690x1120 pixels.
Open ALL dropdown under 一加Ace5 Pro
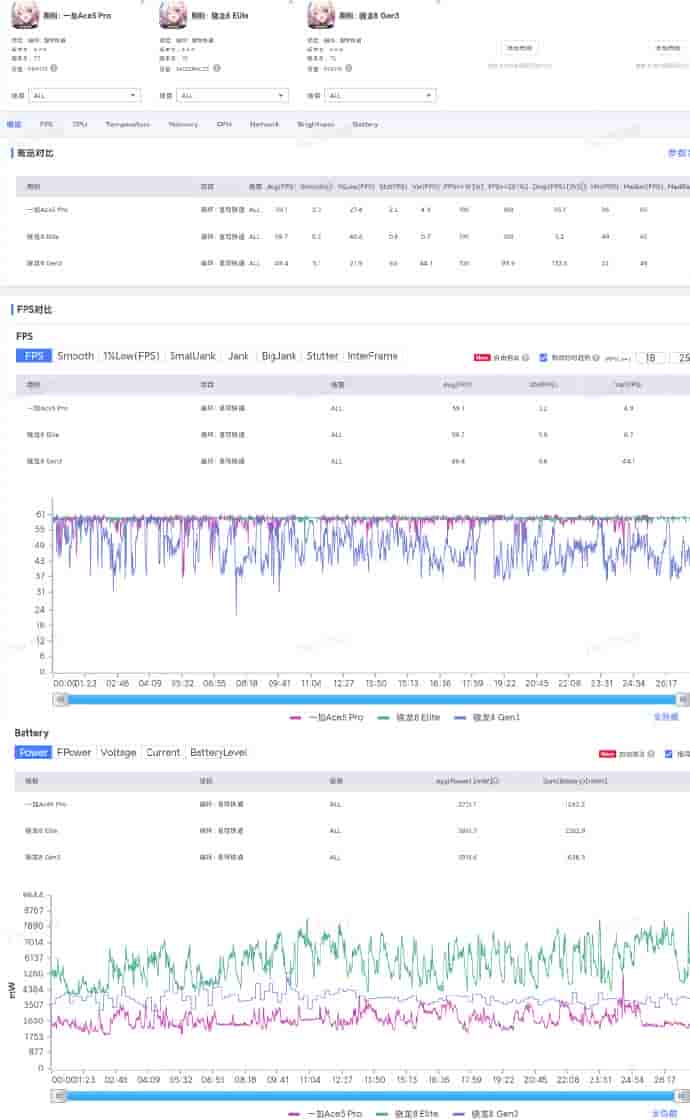pos(84,96)
